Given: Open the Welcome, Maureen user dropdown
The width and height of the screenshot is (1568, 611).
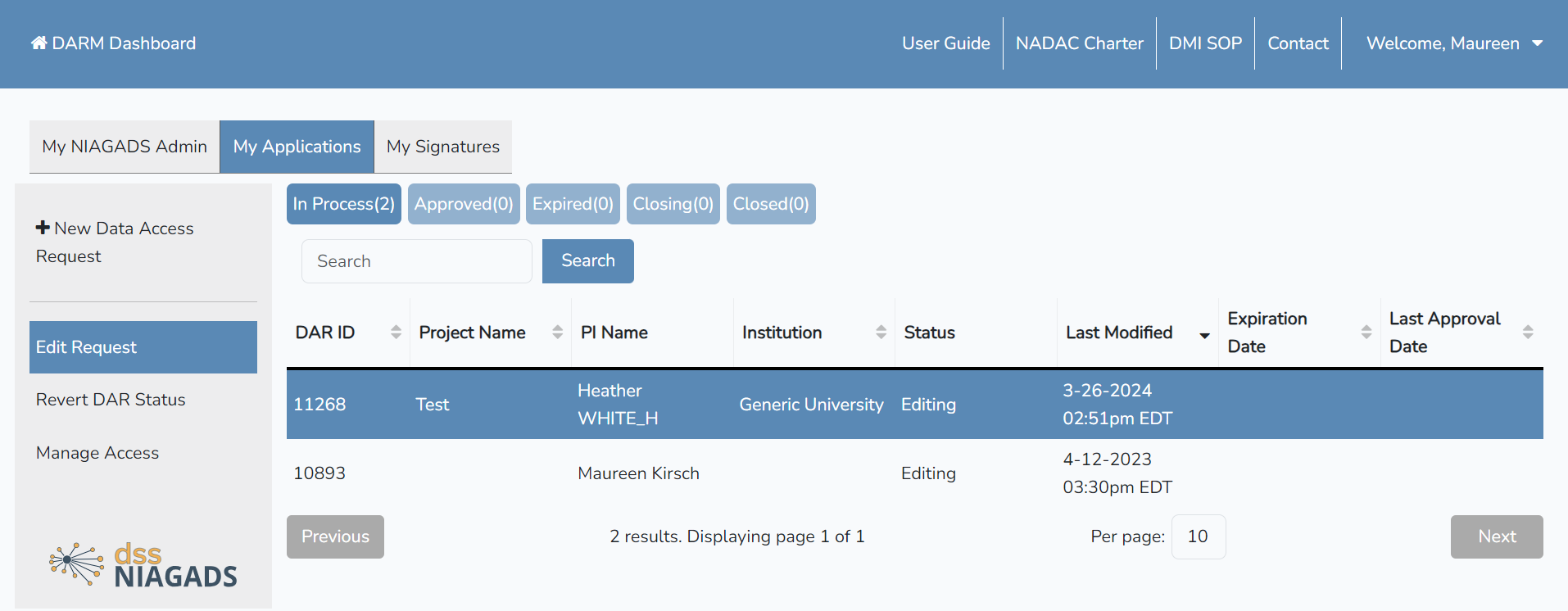Looking at the screenshot, I should [1454, 43].
